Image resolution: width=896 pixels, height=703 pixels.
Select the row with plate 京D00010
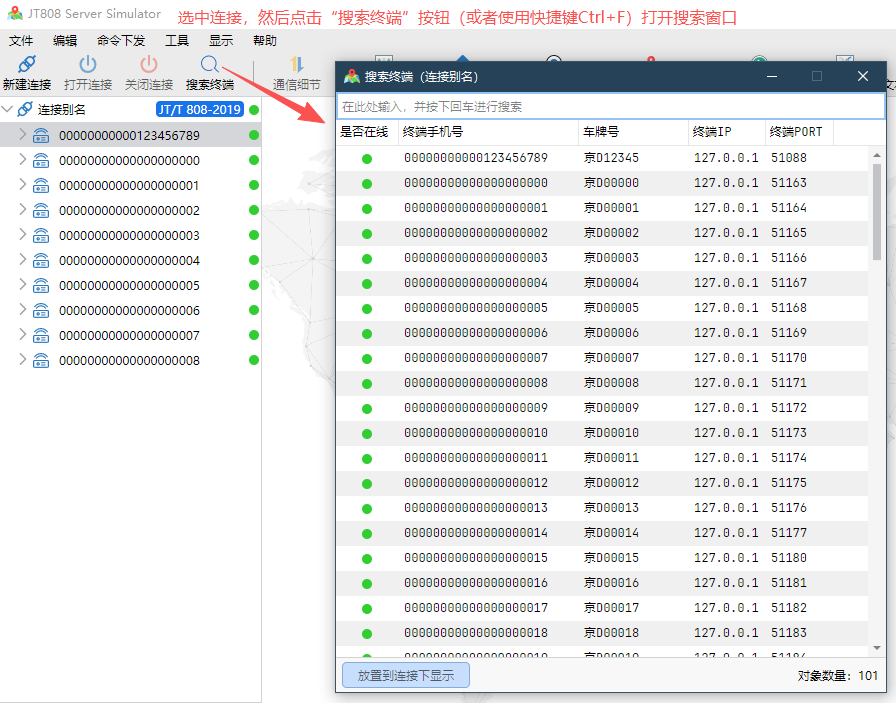[x=611, y=433]
